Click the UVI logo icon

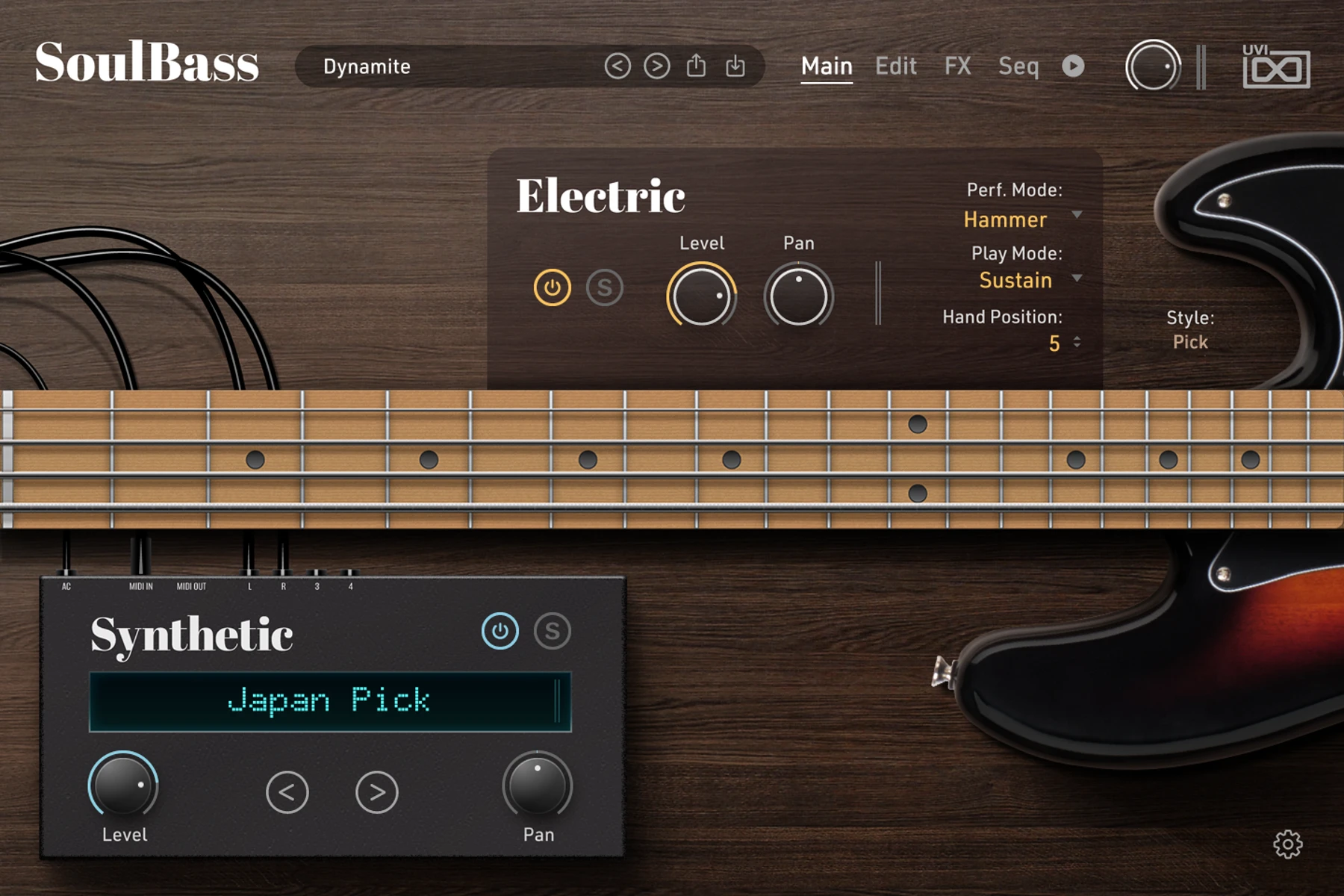point(1276,66)
